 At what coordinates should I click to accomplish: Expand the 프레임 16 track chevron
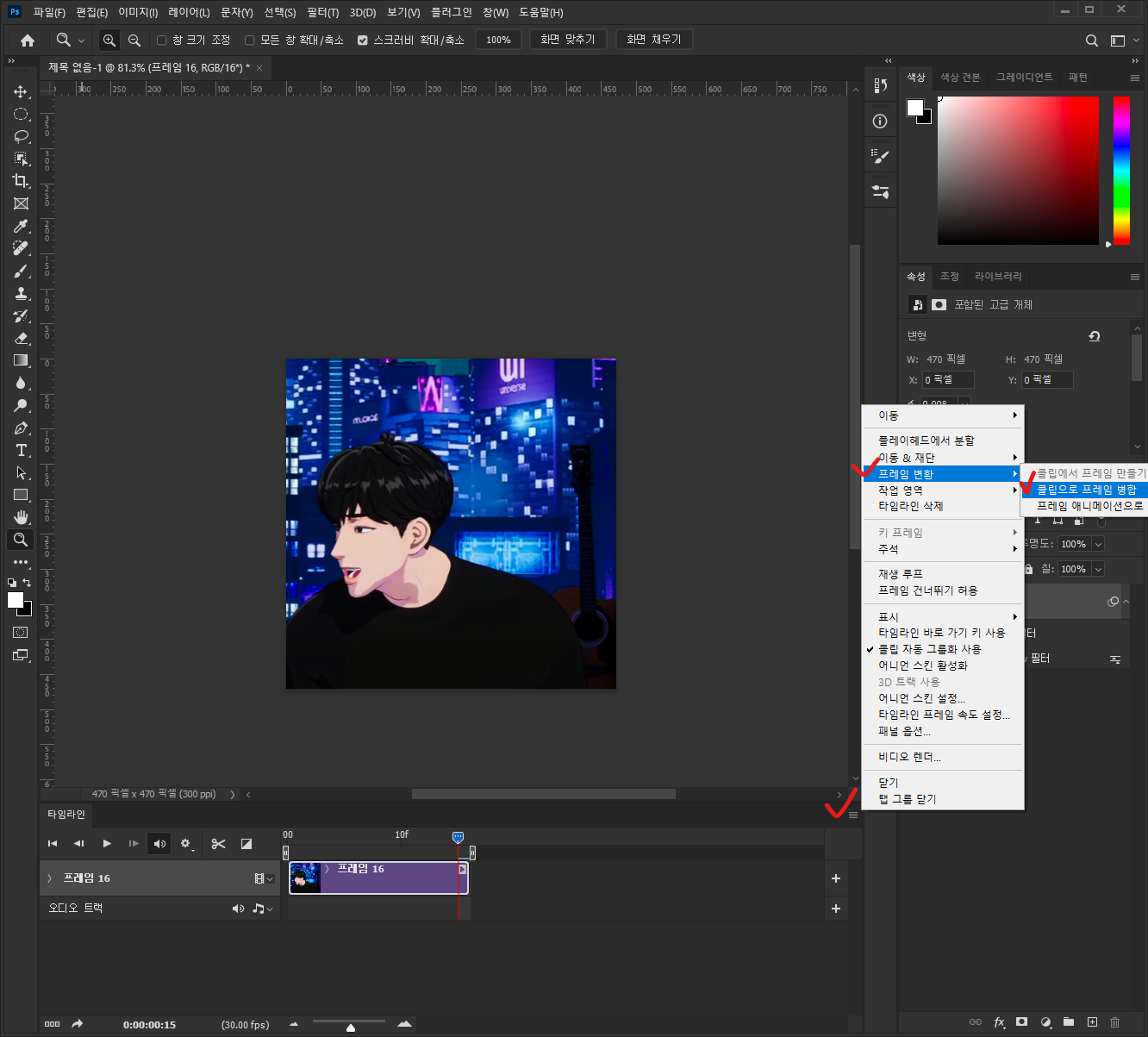pyautogui.click(x=49, y=878)
